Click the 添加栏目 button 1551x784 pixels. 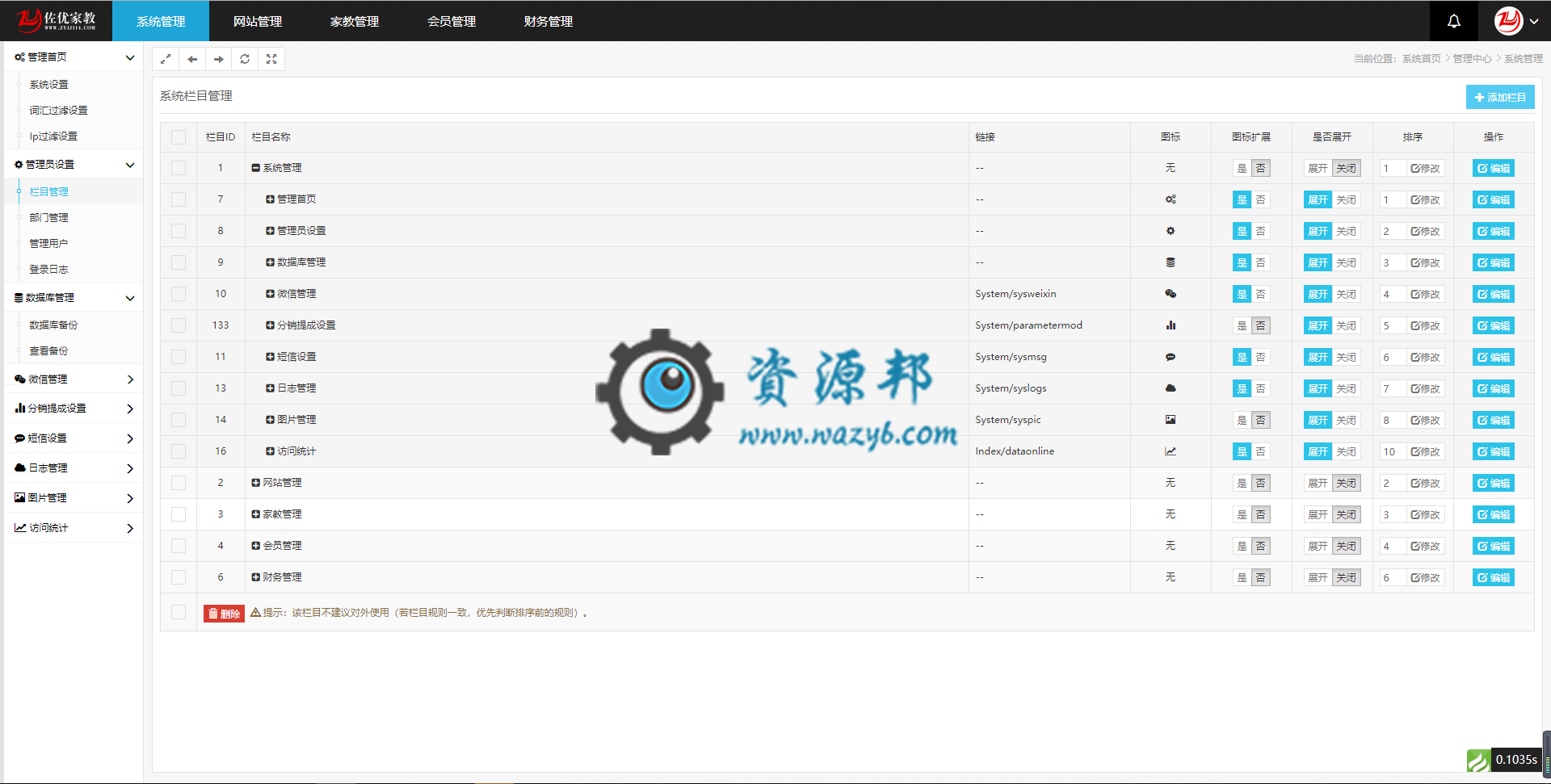pos(1500,97)
